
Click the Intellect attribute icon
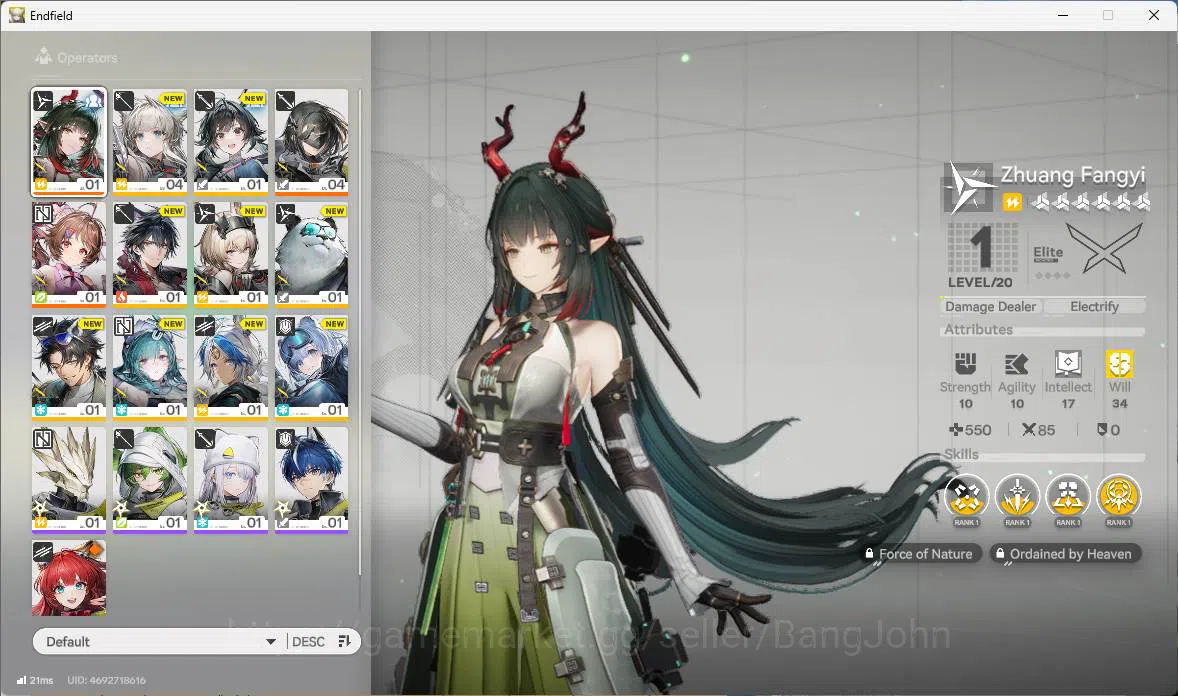click(1068, 364)
